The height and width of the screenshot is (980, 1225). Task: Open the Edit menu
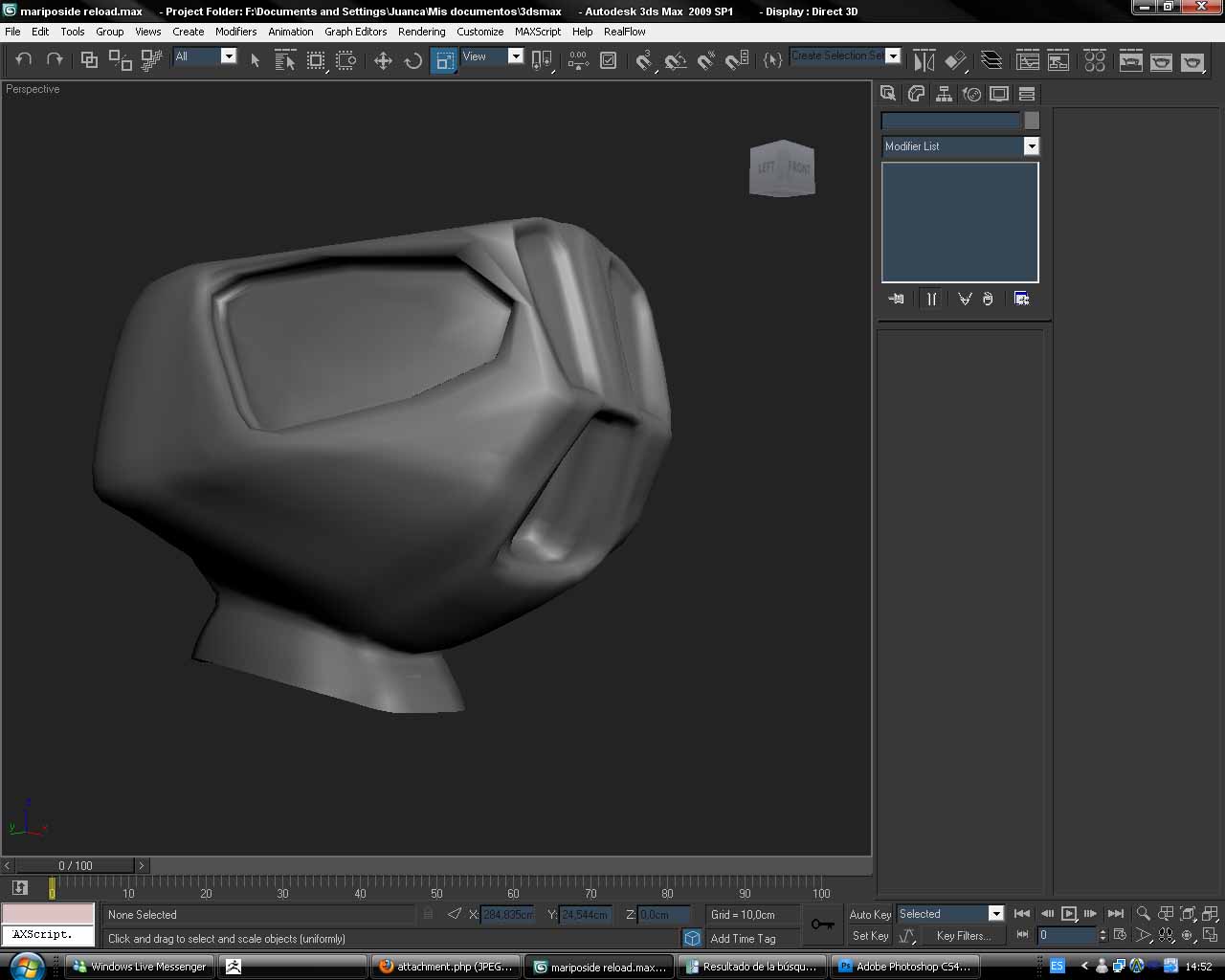40,32
